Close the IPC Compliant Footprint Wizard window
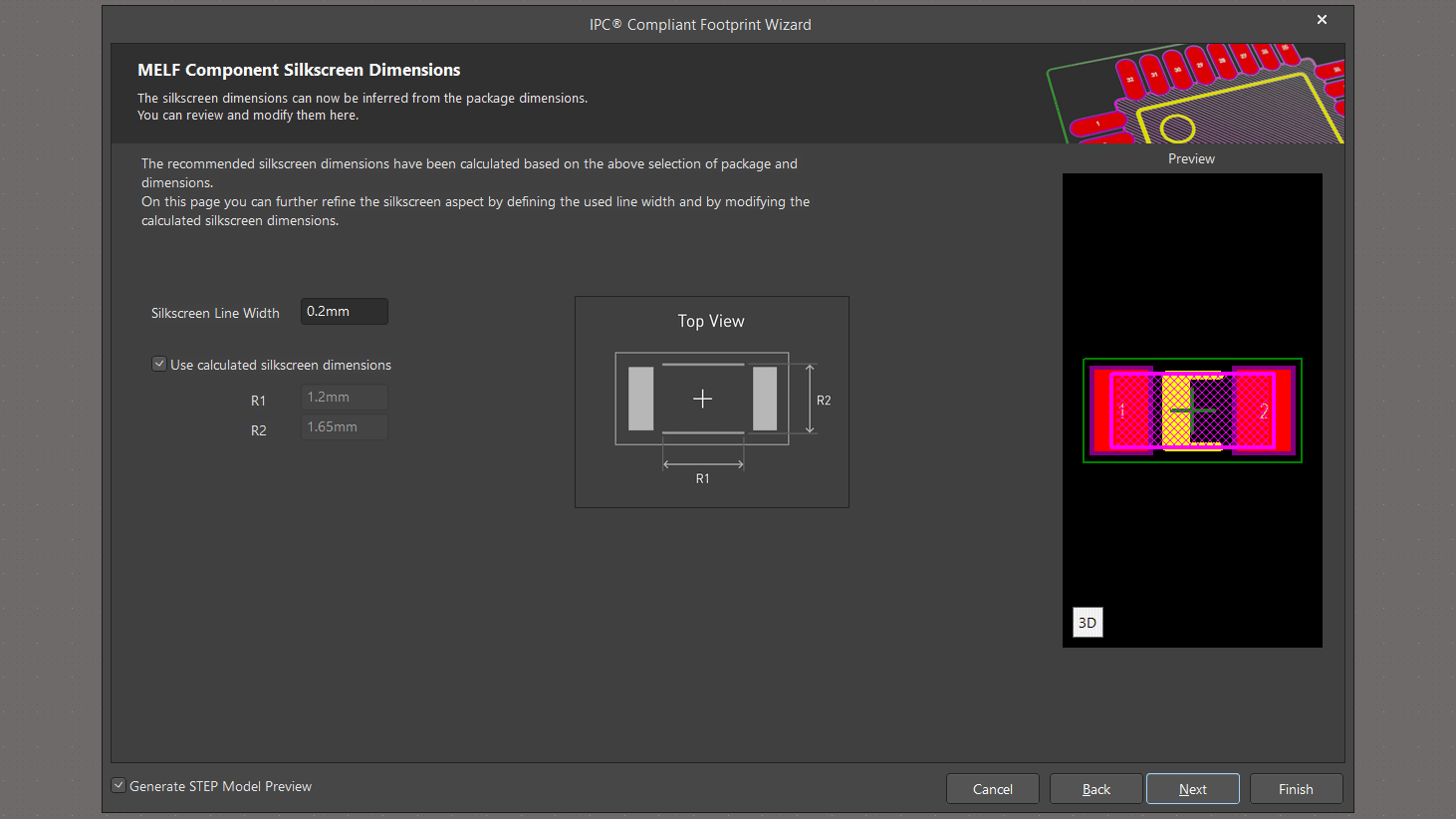Viewport: 1456px width, 819px height. (1322, 20)
